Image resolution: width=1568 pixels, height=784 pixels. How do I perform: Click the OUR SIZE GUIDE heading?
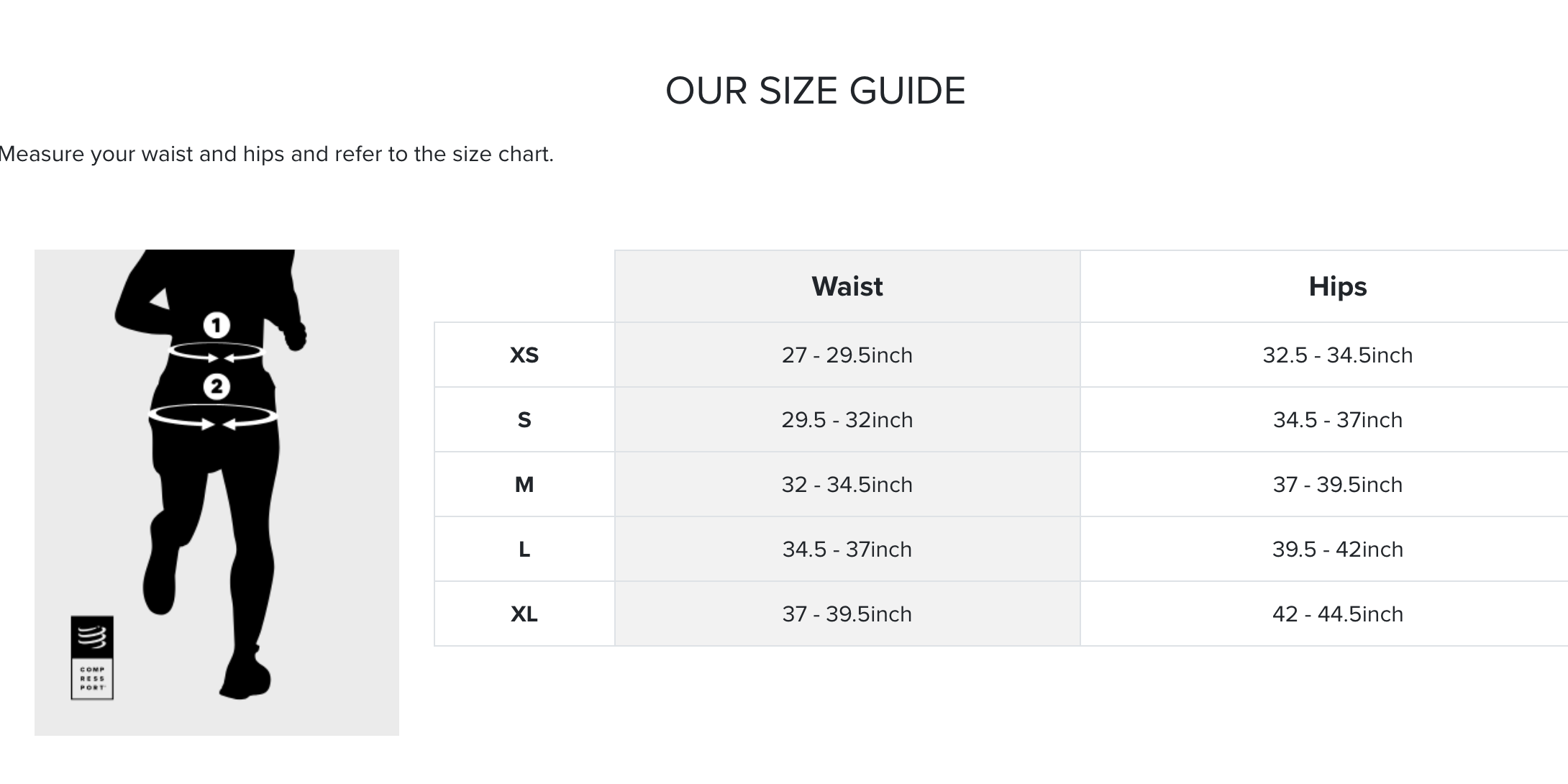(815, 91)
